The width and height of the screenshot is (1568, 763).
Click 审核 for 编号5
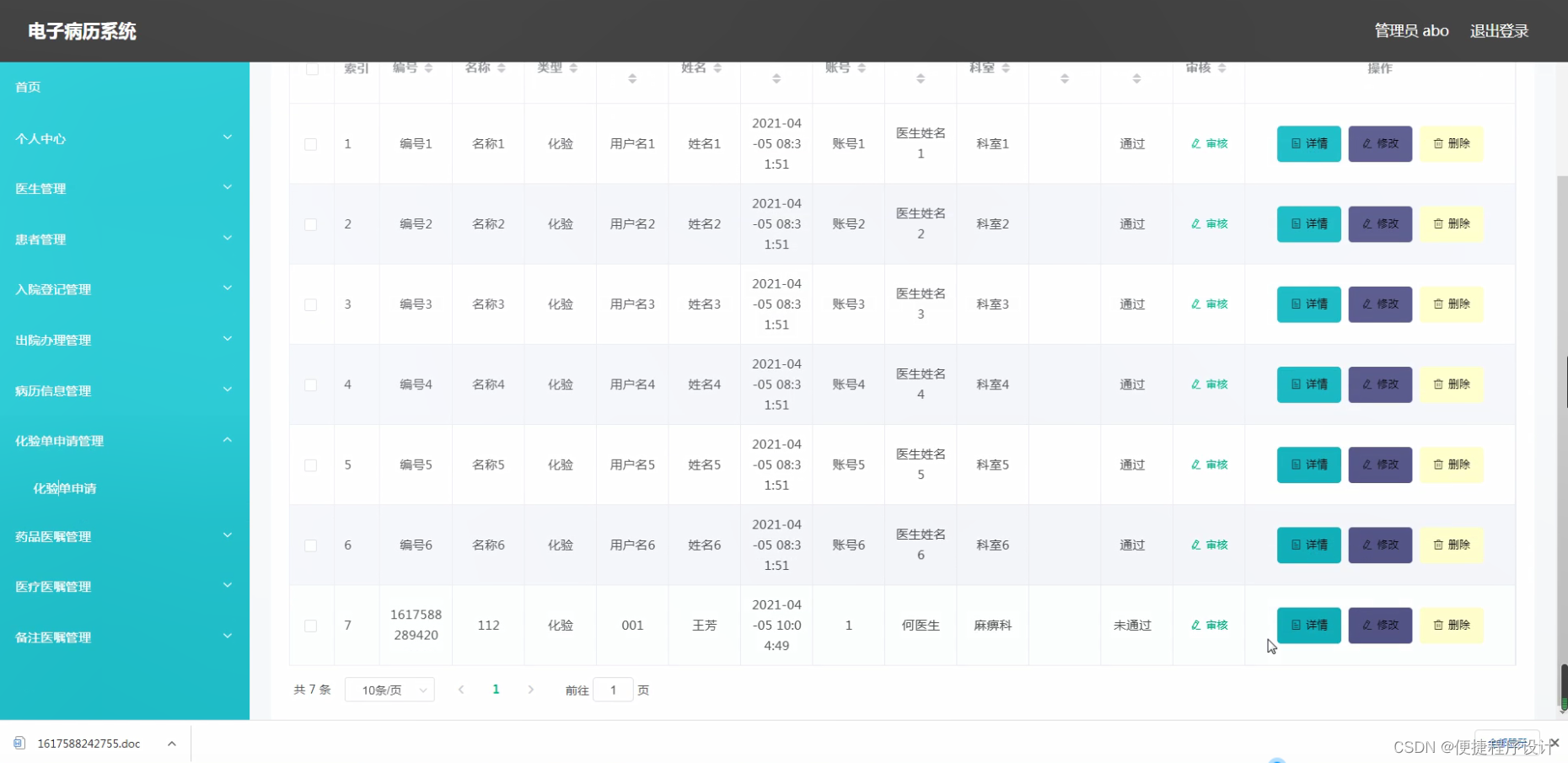point(1209,465)
